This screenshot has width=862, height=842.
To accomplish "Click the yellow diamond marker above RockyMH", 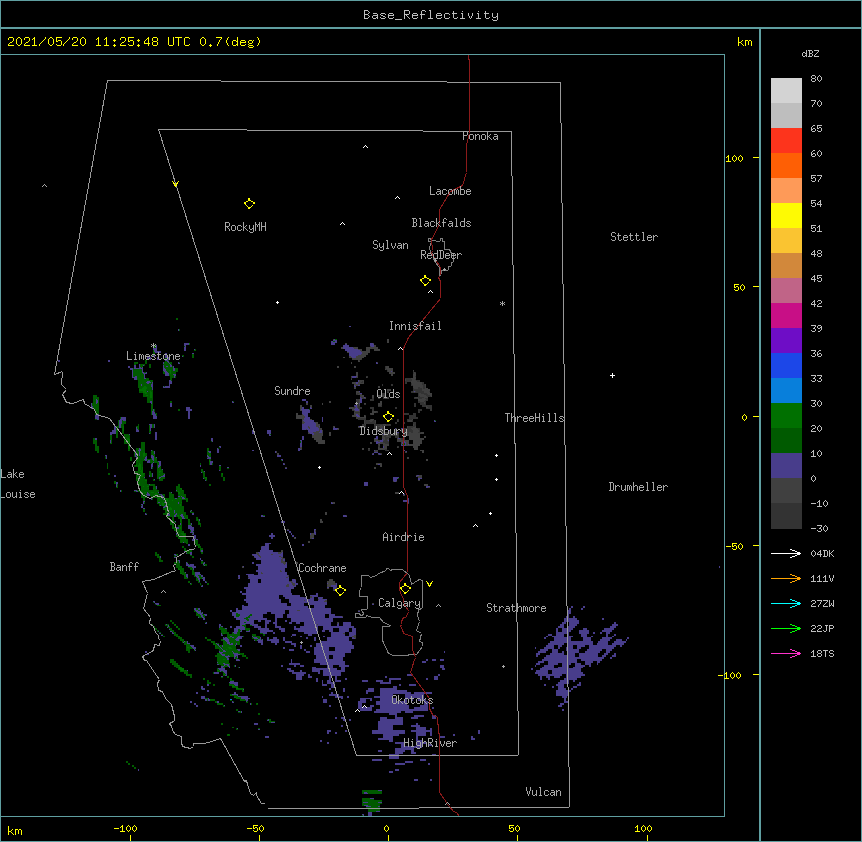I will click(249, 204).
